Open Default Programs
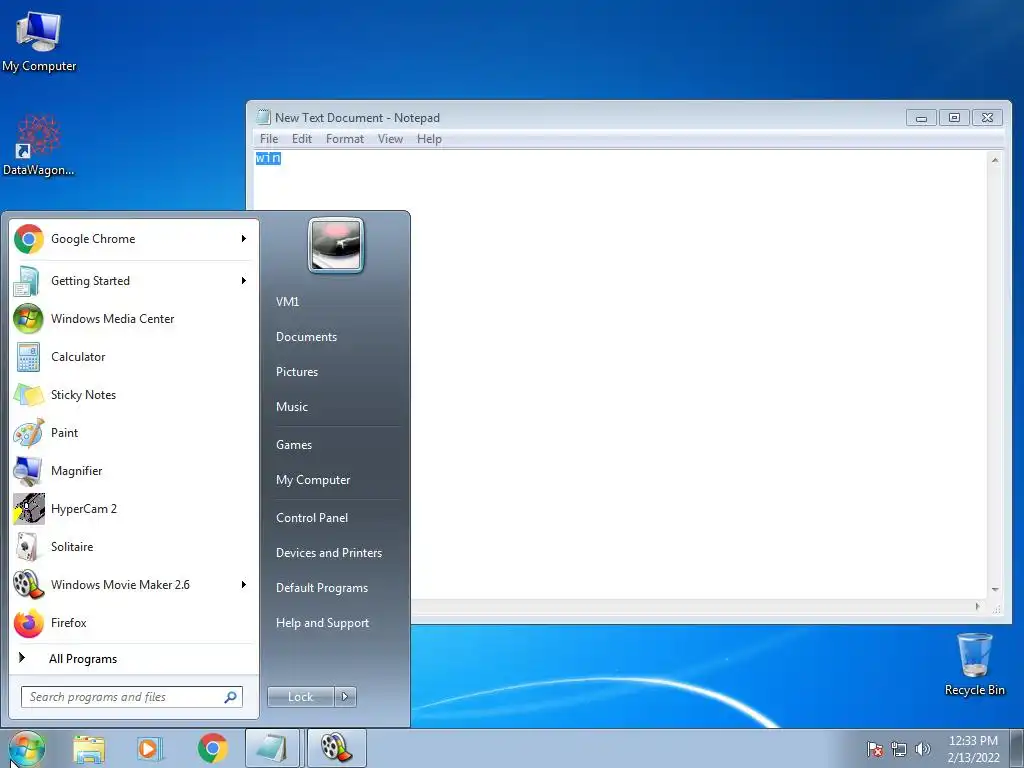1024x768 pixels. pyautogui.click(x=321, y=588)
